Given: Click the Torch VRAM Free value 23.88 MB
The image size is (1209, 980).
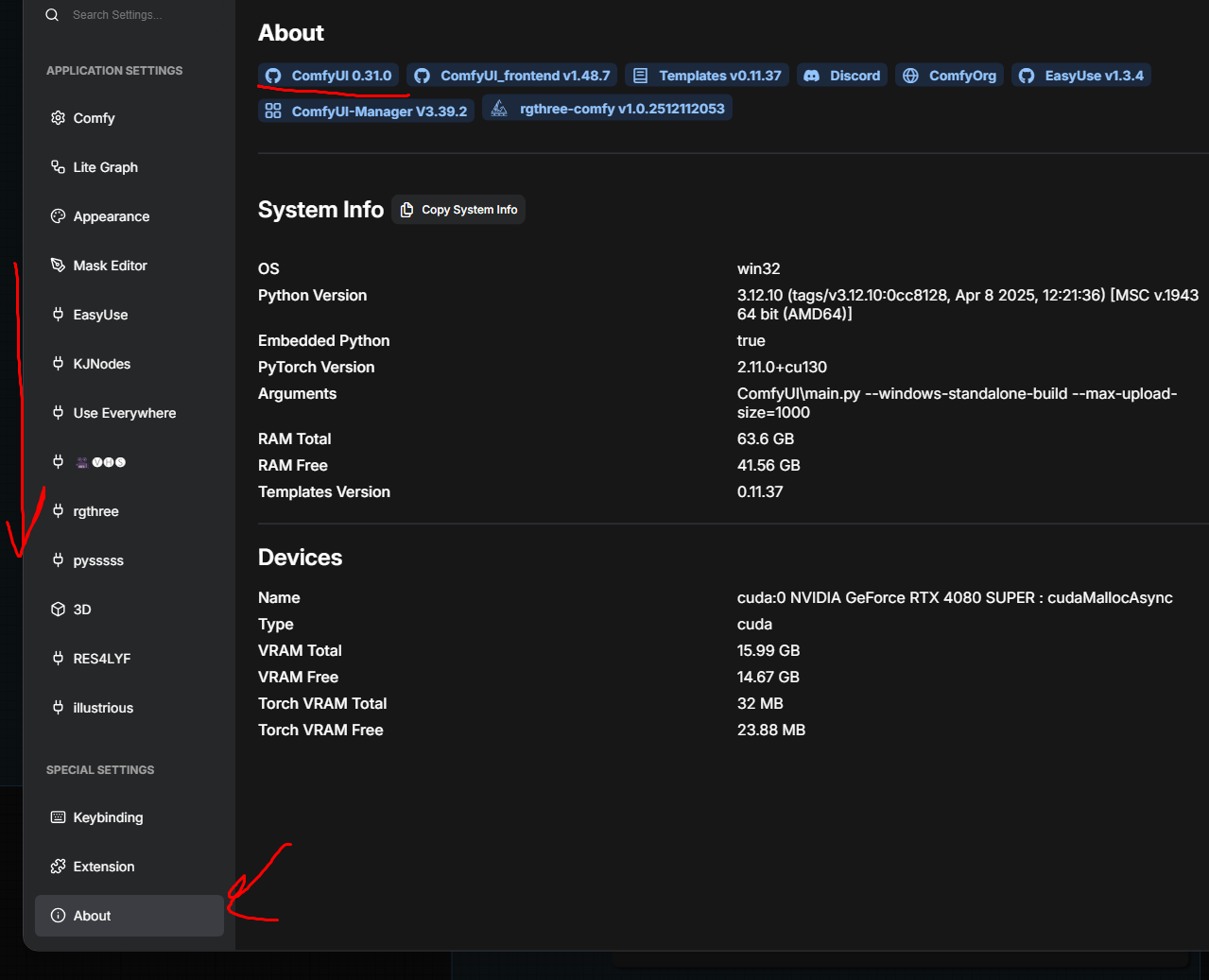Looking at the screenshot, I should (x=771, y=730).
